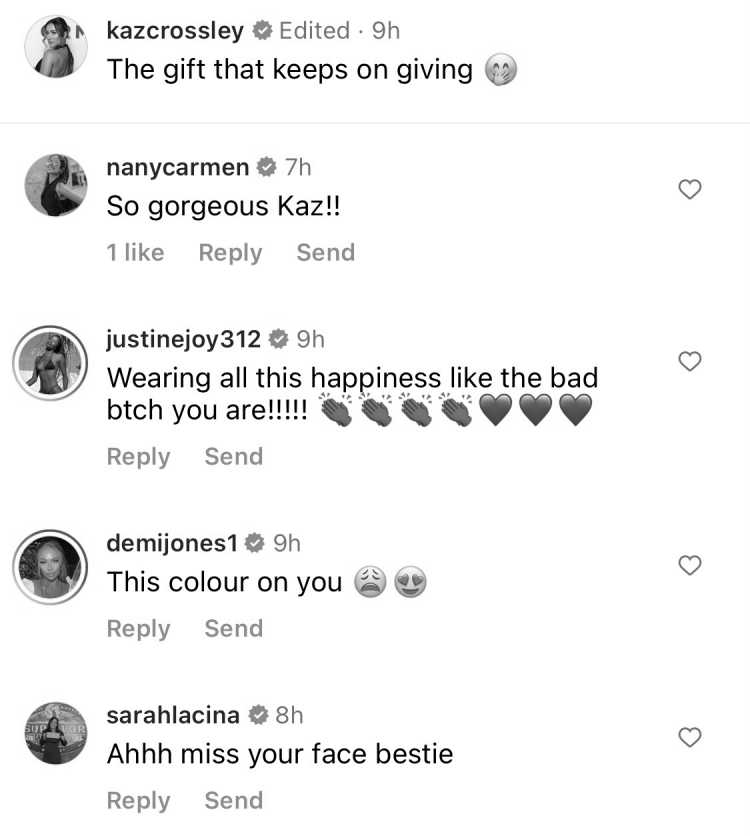Send demijones1's comment
The image size is (750, 836).
coord(234,629)
